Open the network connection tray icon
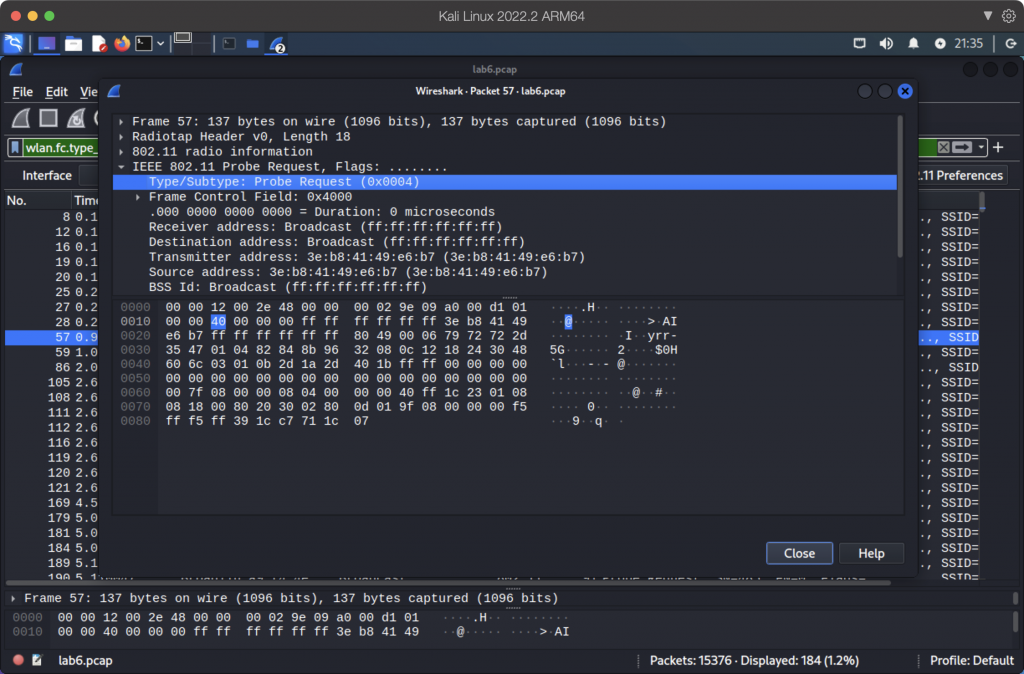Viewport: 1024px width, 674px height. tap(859, 44)
